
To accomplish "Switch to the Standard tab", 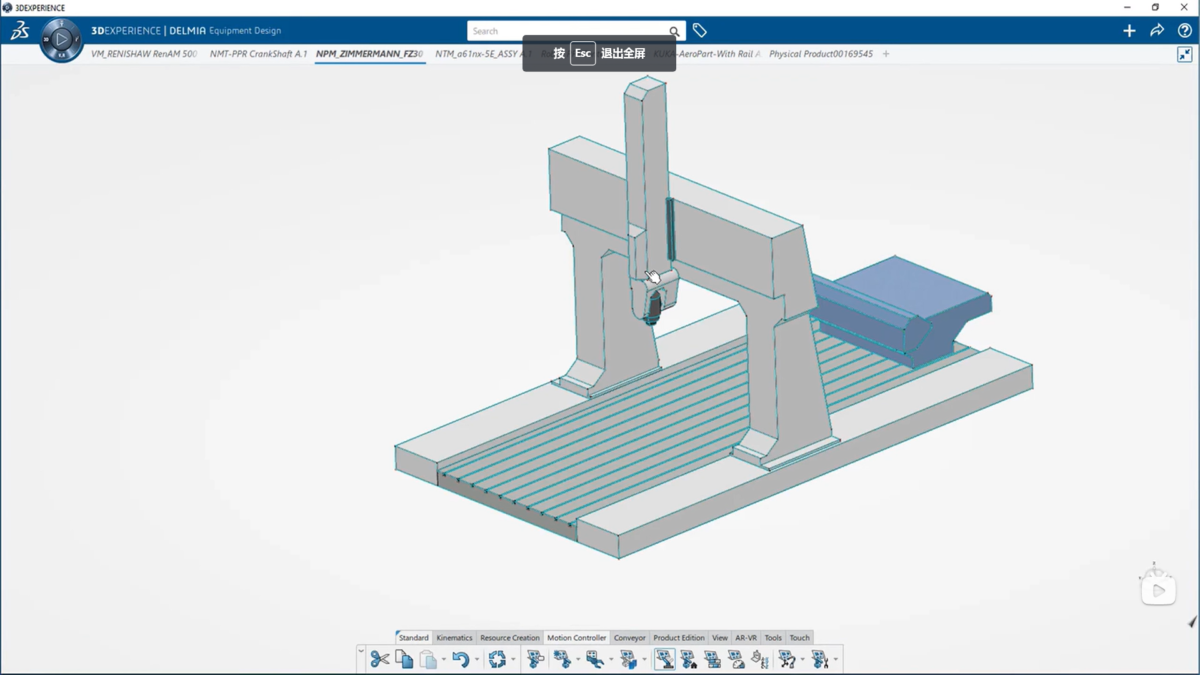I will 413,638.
